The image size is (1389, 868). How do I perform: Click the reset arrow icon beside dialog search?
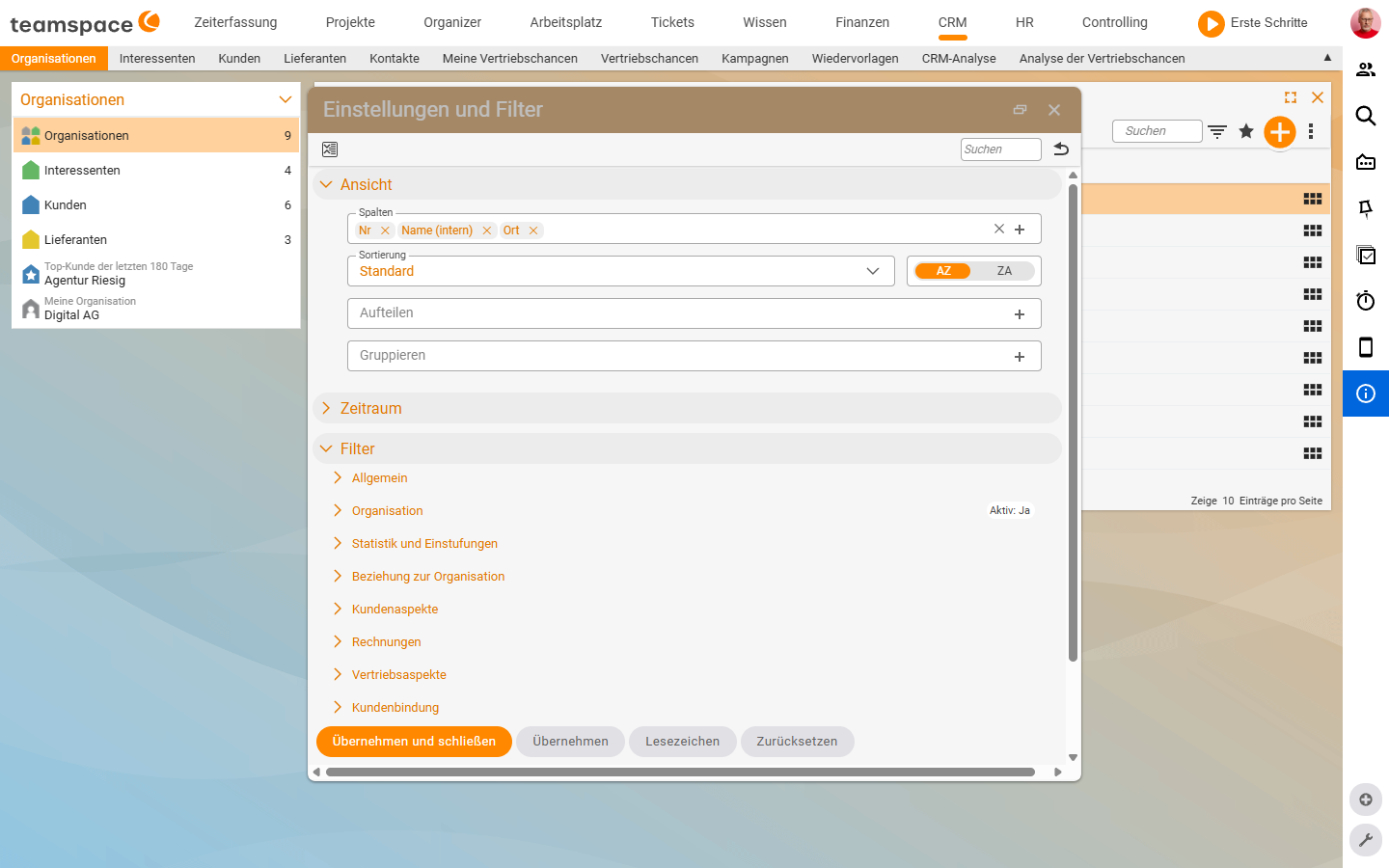tap(1061, 149)
